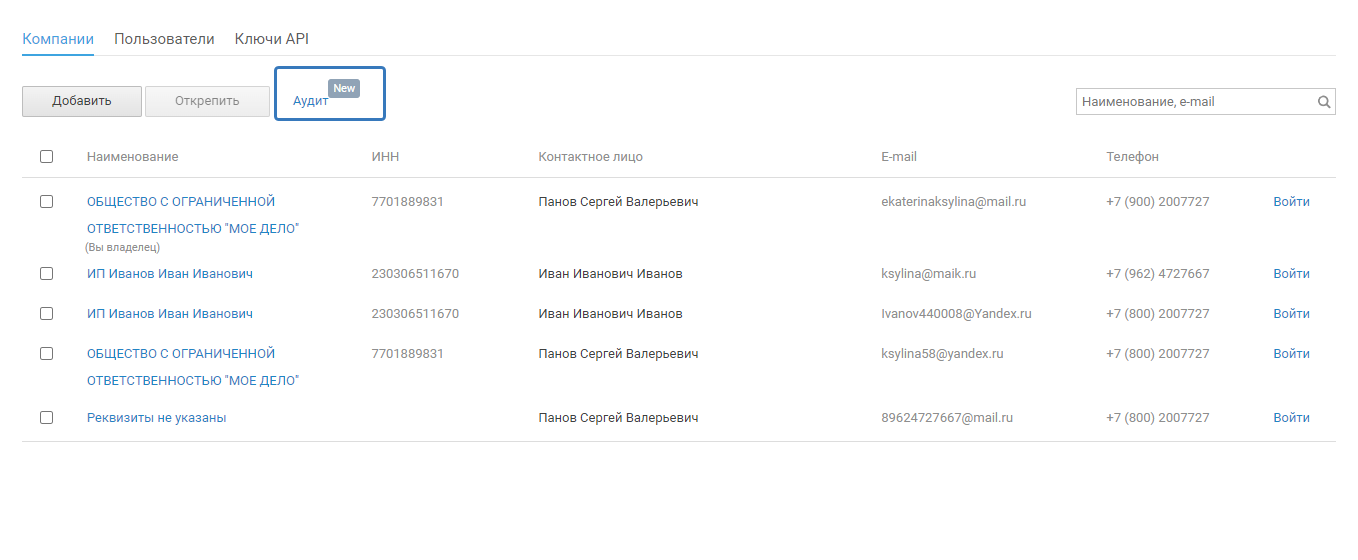Screen dimensions: 1358x560
Task: Open the company marked Вы владелец
Action: tap(181, 202)
